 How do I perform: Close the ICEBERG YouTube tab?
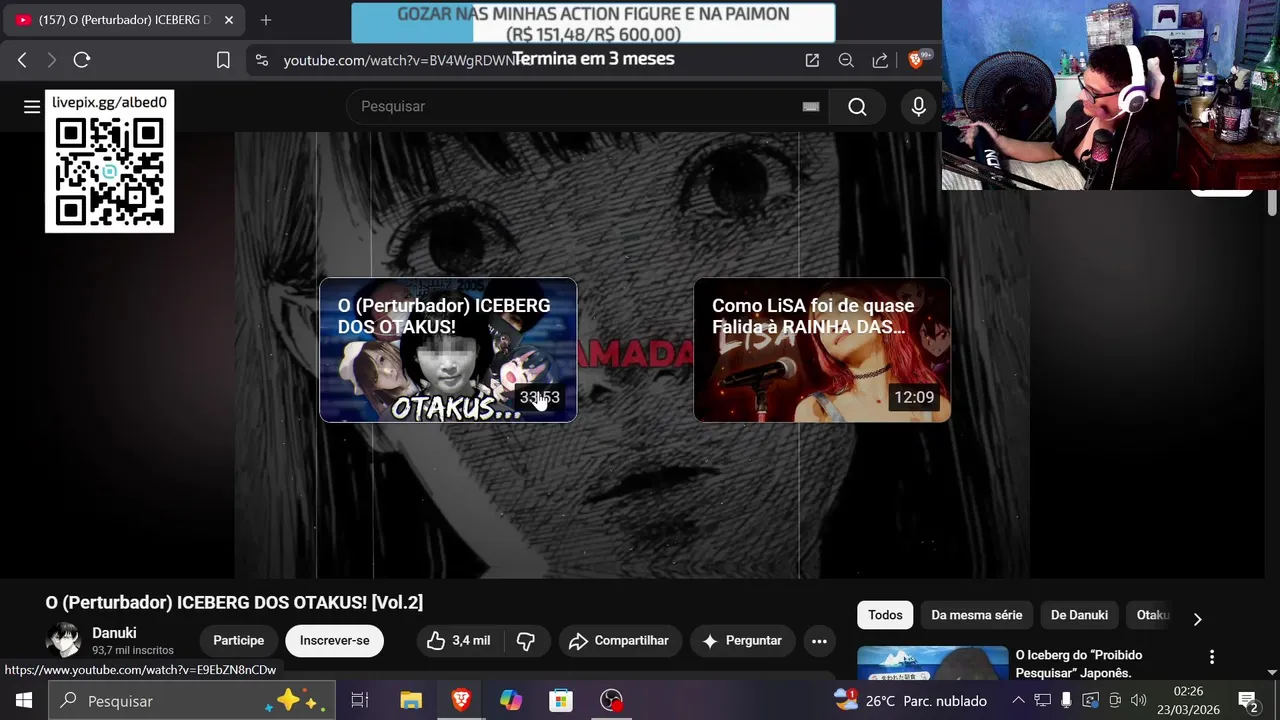coord(228,20)
